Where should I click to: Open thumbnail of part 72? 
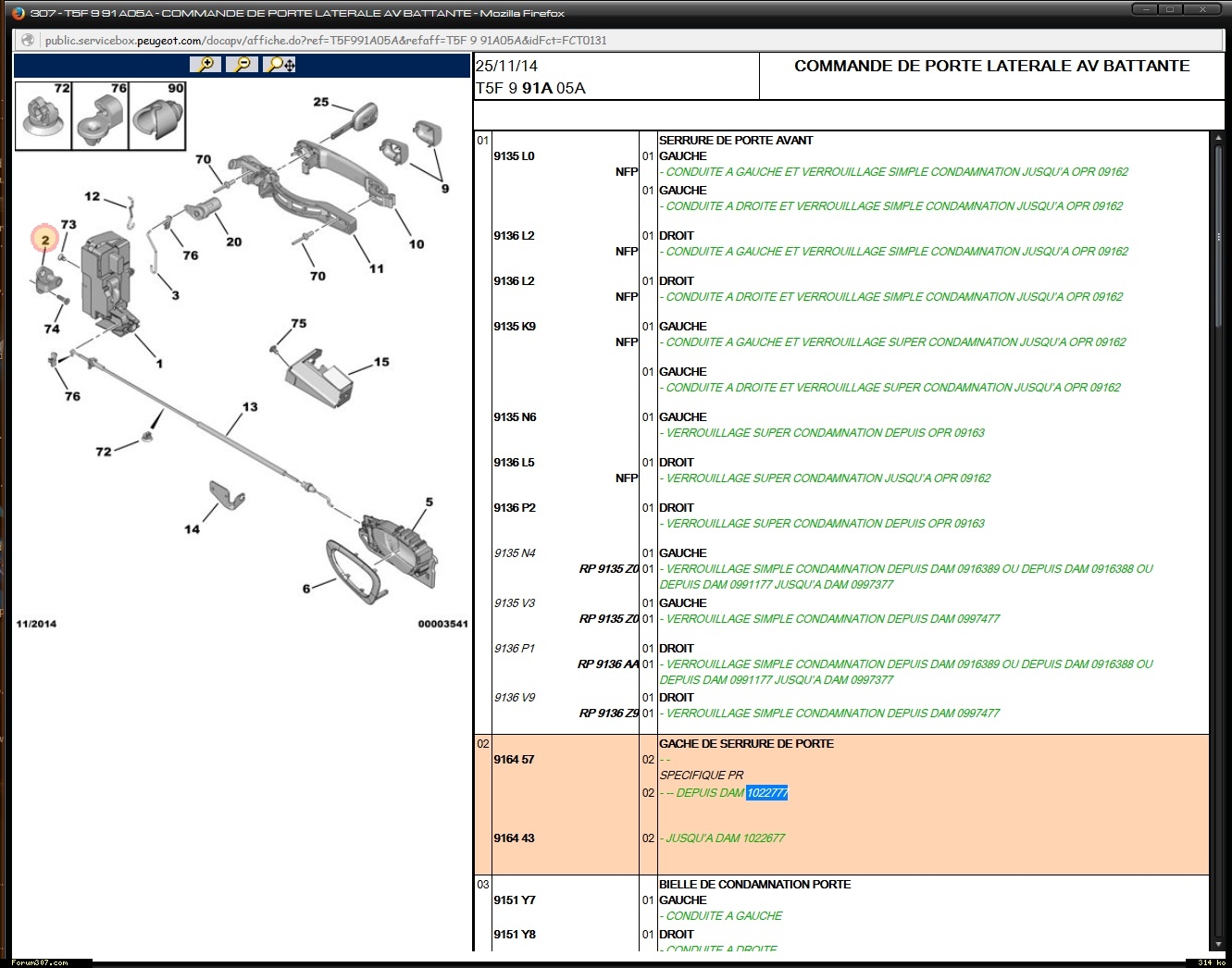pos(44,116)
